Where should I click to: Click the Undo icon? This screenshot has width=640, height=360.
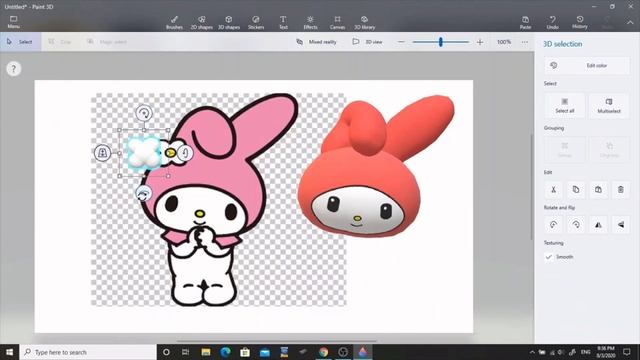pos(553,22)
